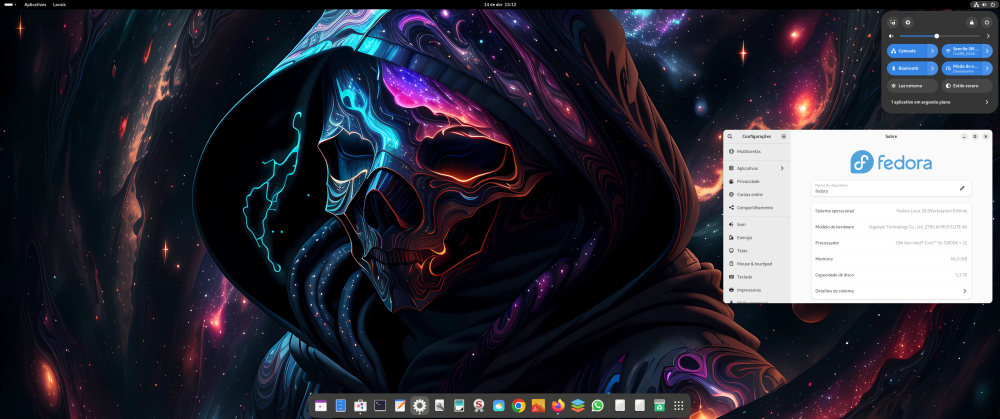Click the search icon in Configurações header
The image size is (1000, 419).
(x=730, y=136)
